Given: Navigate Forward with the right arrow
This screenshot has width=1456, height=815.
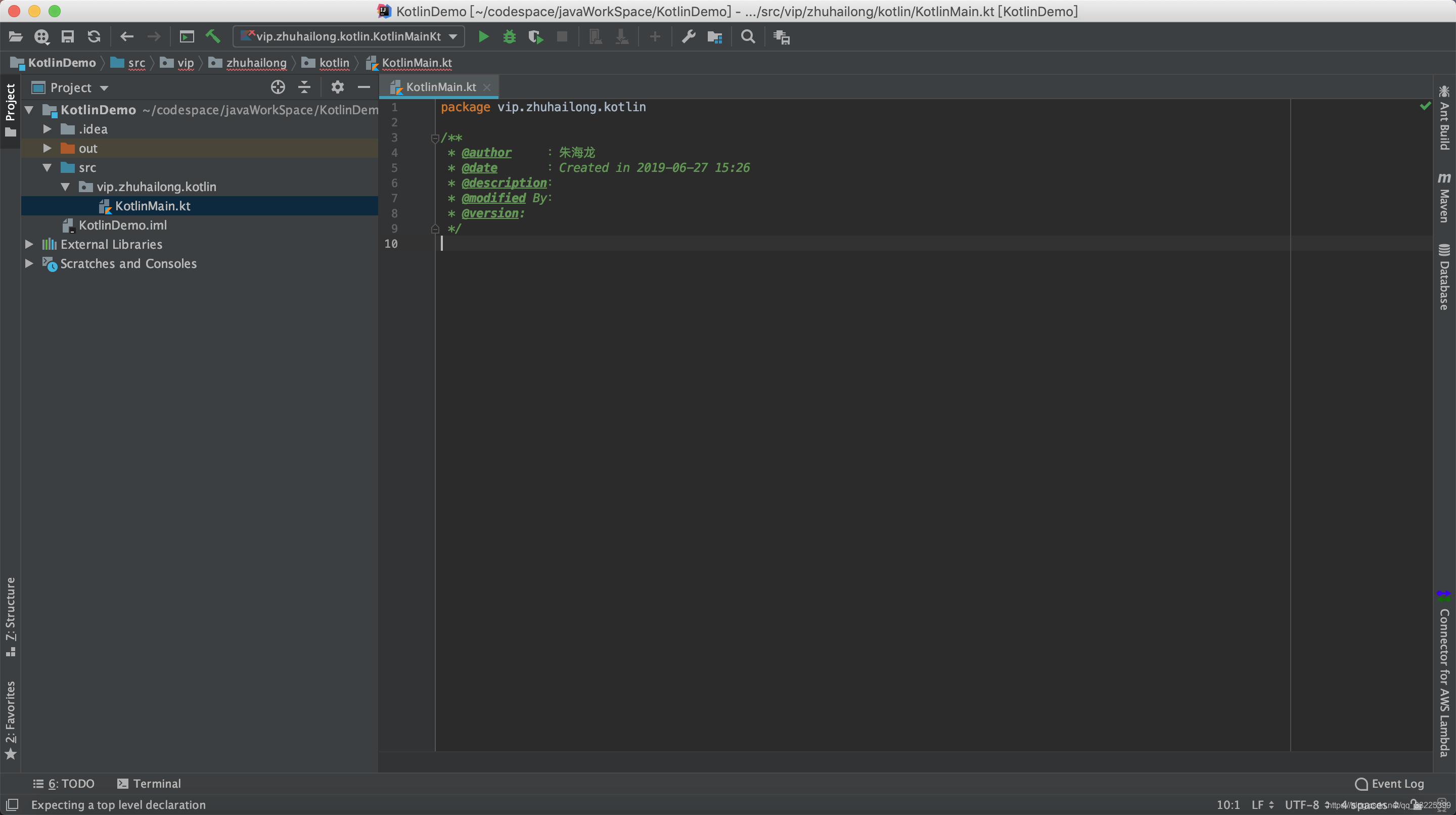Looking at the screenshot, I should 154,37.
